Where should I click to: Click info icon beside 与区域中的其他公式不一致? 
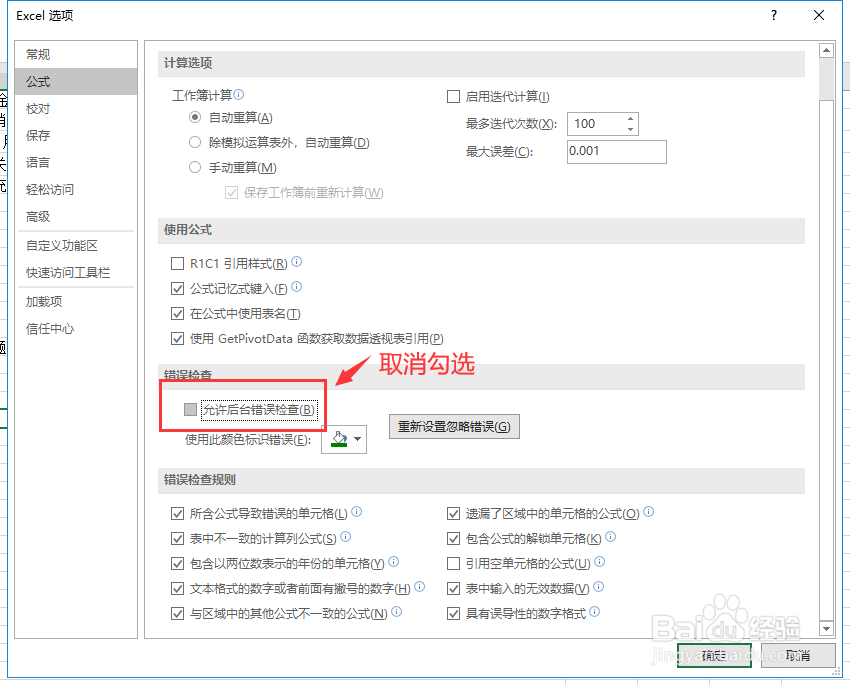pos(397,611)
